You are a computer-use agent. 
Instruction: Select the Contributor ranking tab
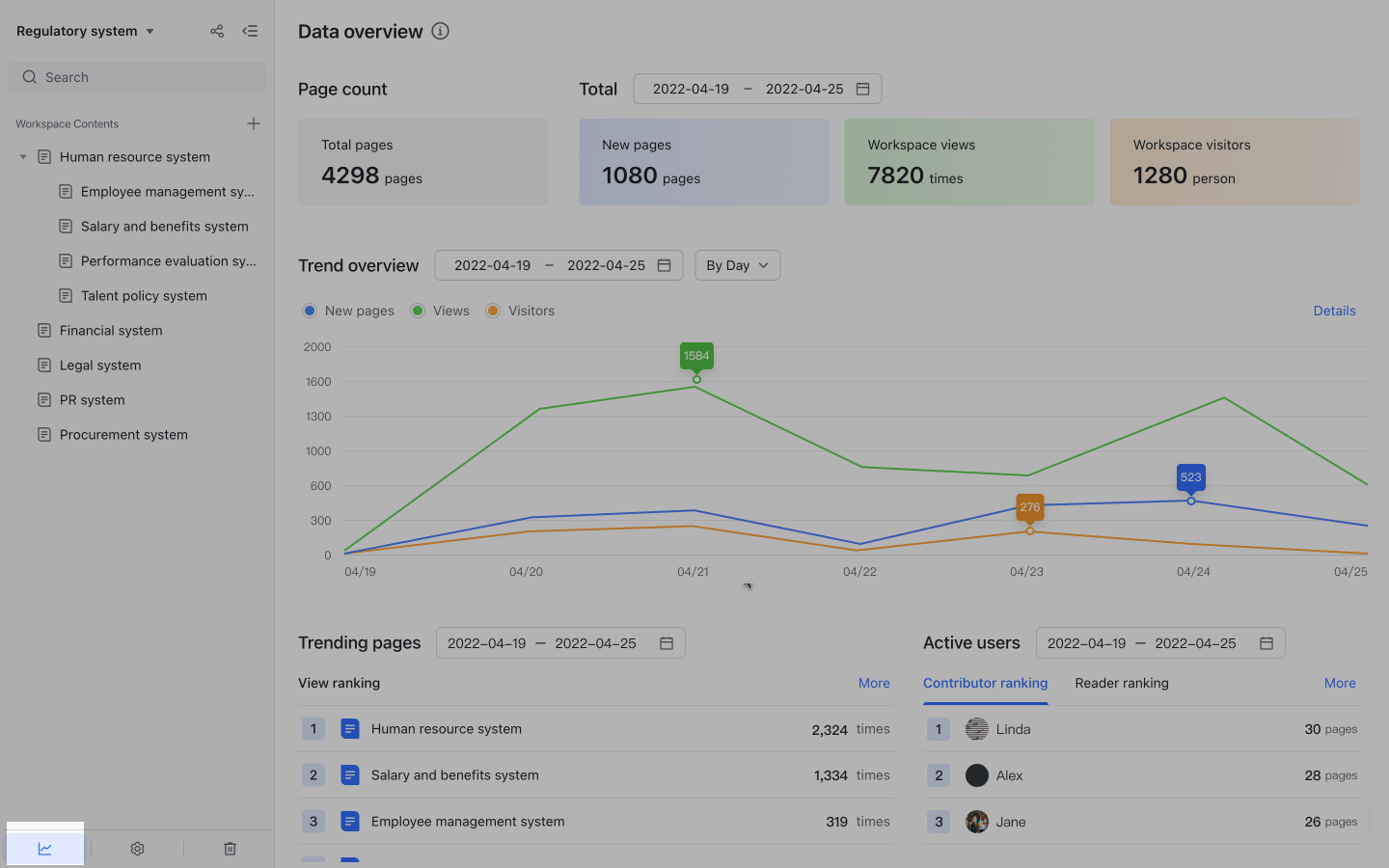[x=985, y=683]
